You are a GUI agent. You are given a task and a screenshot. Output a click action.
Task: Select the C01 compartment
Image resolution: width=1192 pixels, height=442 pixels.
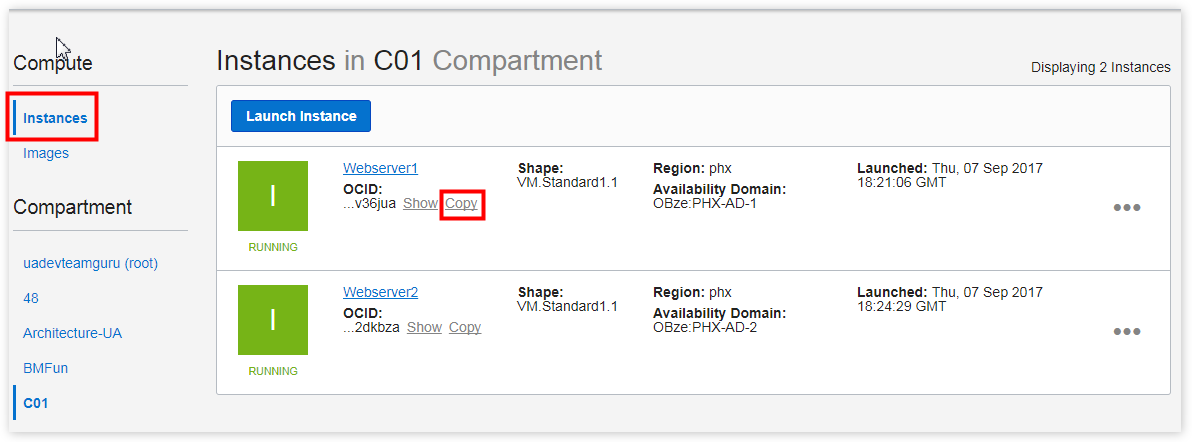tap(35, 403)
